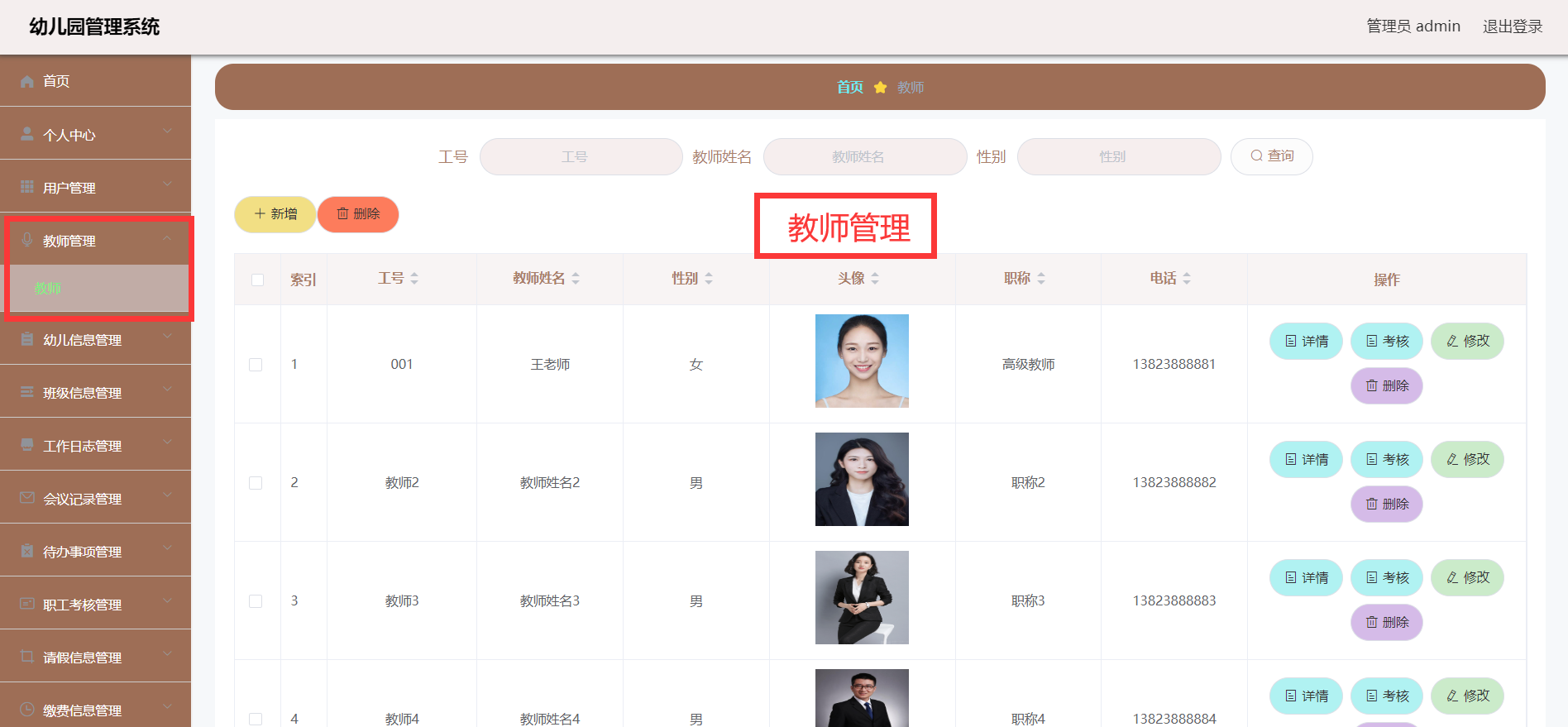The width and height of the screenshot is (1568, 727).
Task: Click the icon beside 待办事项管理
Action: coord(27,551)
